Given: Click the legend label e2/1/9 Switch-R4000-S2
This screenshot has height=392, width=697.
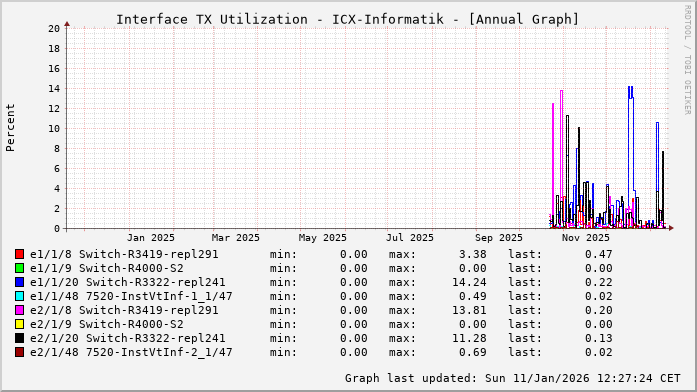Looking at the screenshot, I should [107, 324].
